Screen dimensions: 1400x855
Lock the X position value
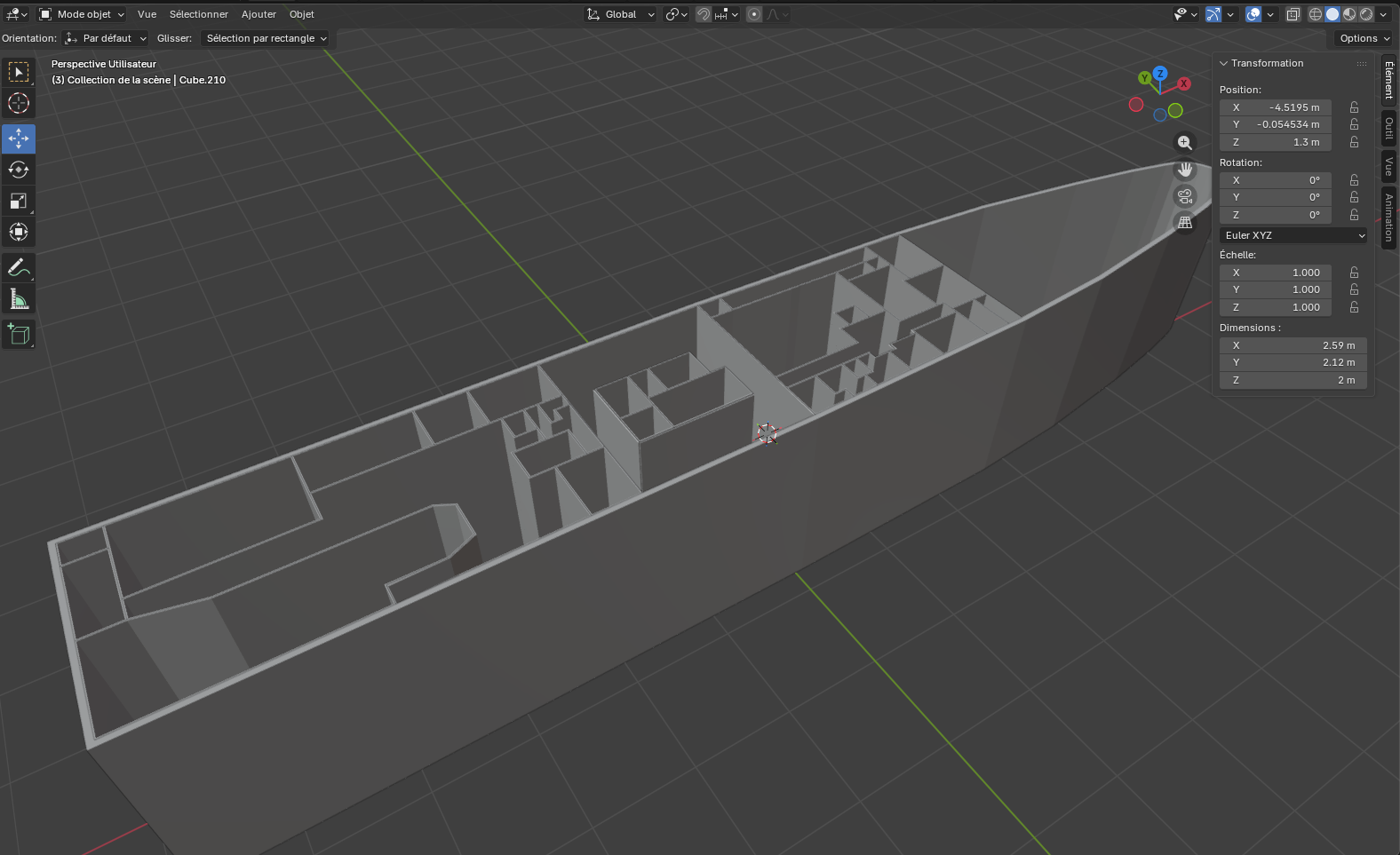pyautogui.click(x=1354, y=107)
